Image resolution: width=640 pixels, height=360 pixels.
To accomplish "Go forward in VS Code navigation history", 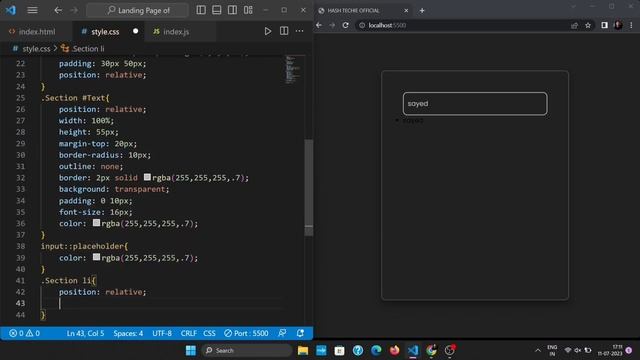I will pyautogui.click(x=74, y=10).
